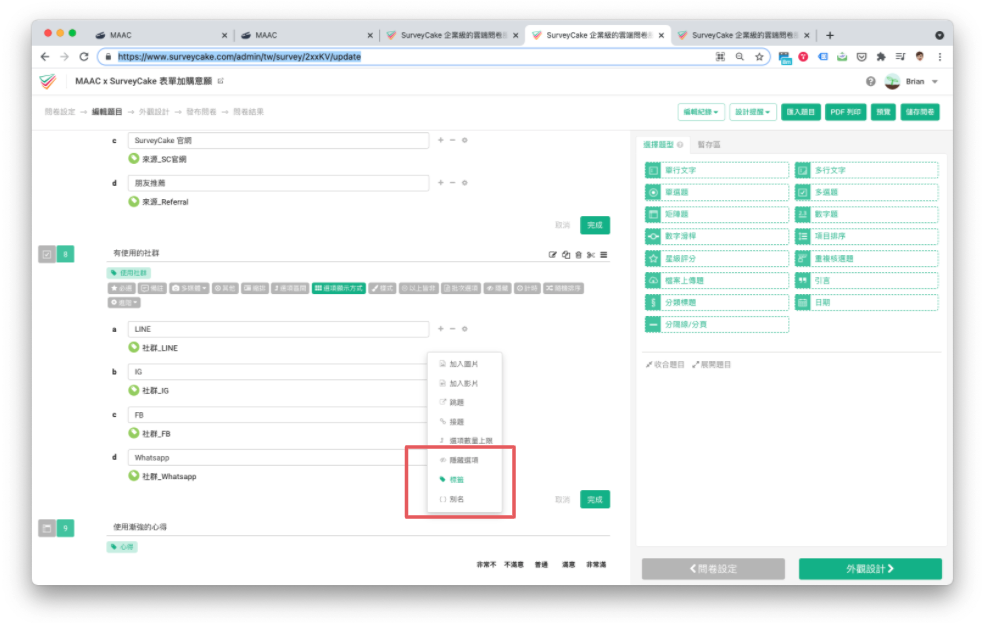The image size is (982, 623).
Task: Toggle the 隨機排序 random order setting
Action: tap(564, 288)
